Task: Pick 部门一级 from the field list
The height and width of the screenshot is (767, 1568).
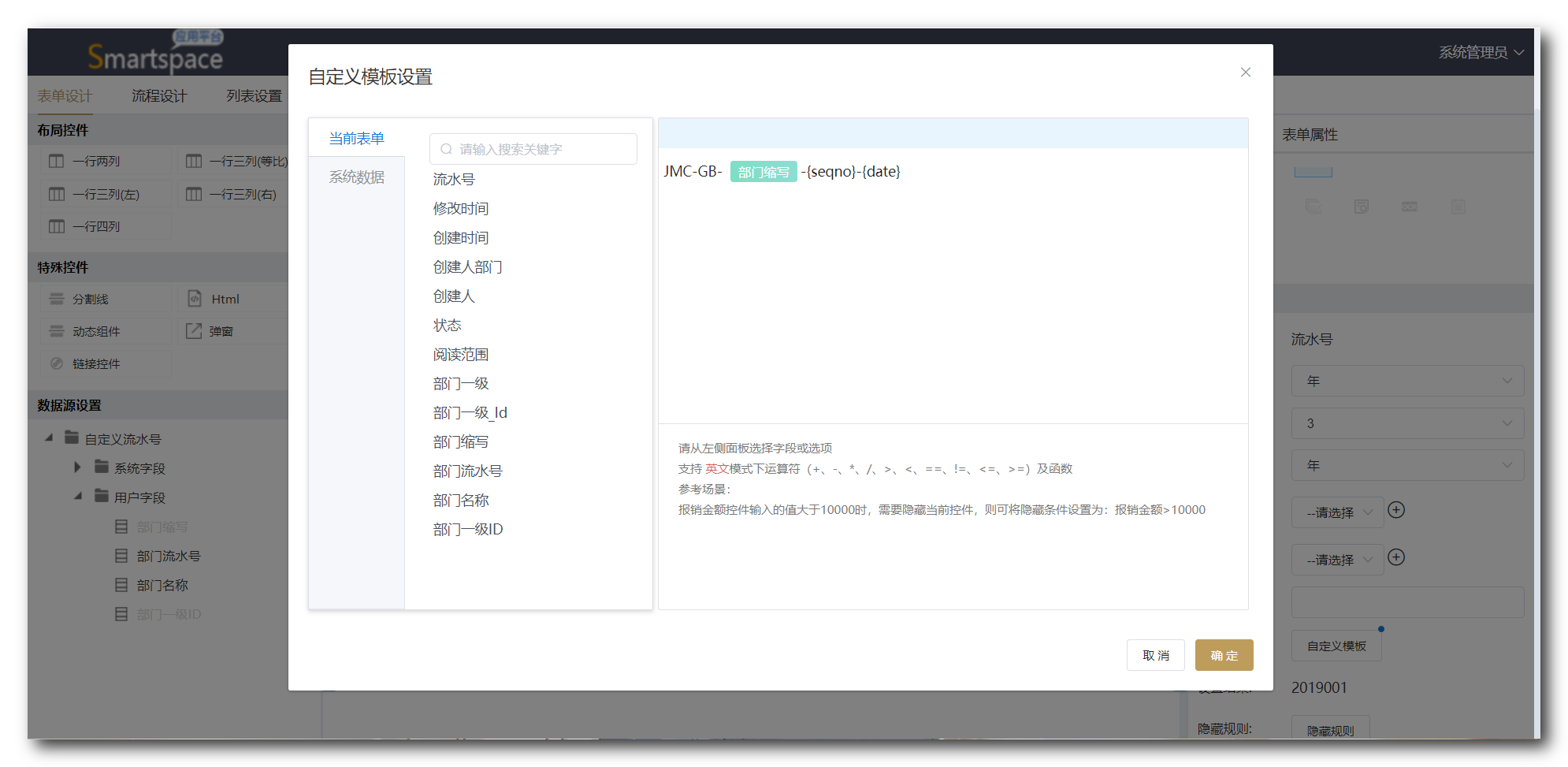Action: [461, 384]
